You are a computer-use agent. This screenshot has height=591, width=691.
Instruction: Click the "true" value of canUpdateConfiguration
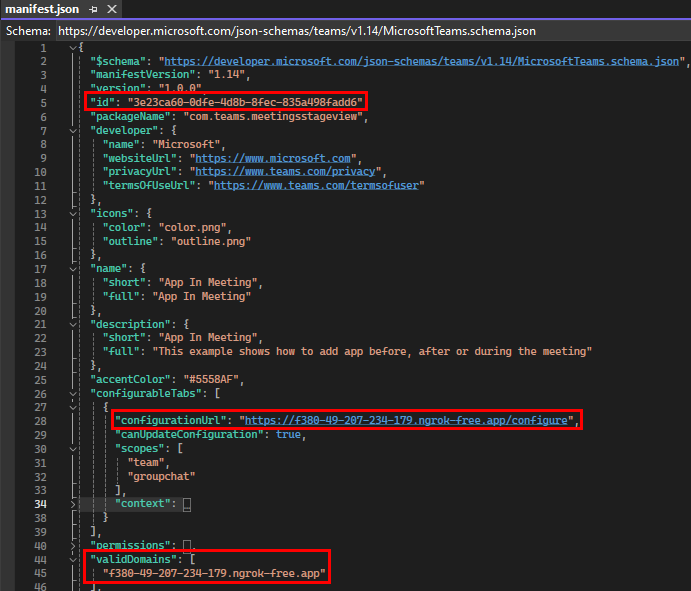288,435
